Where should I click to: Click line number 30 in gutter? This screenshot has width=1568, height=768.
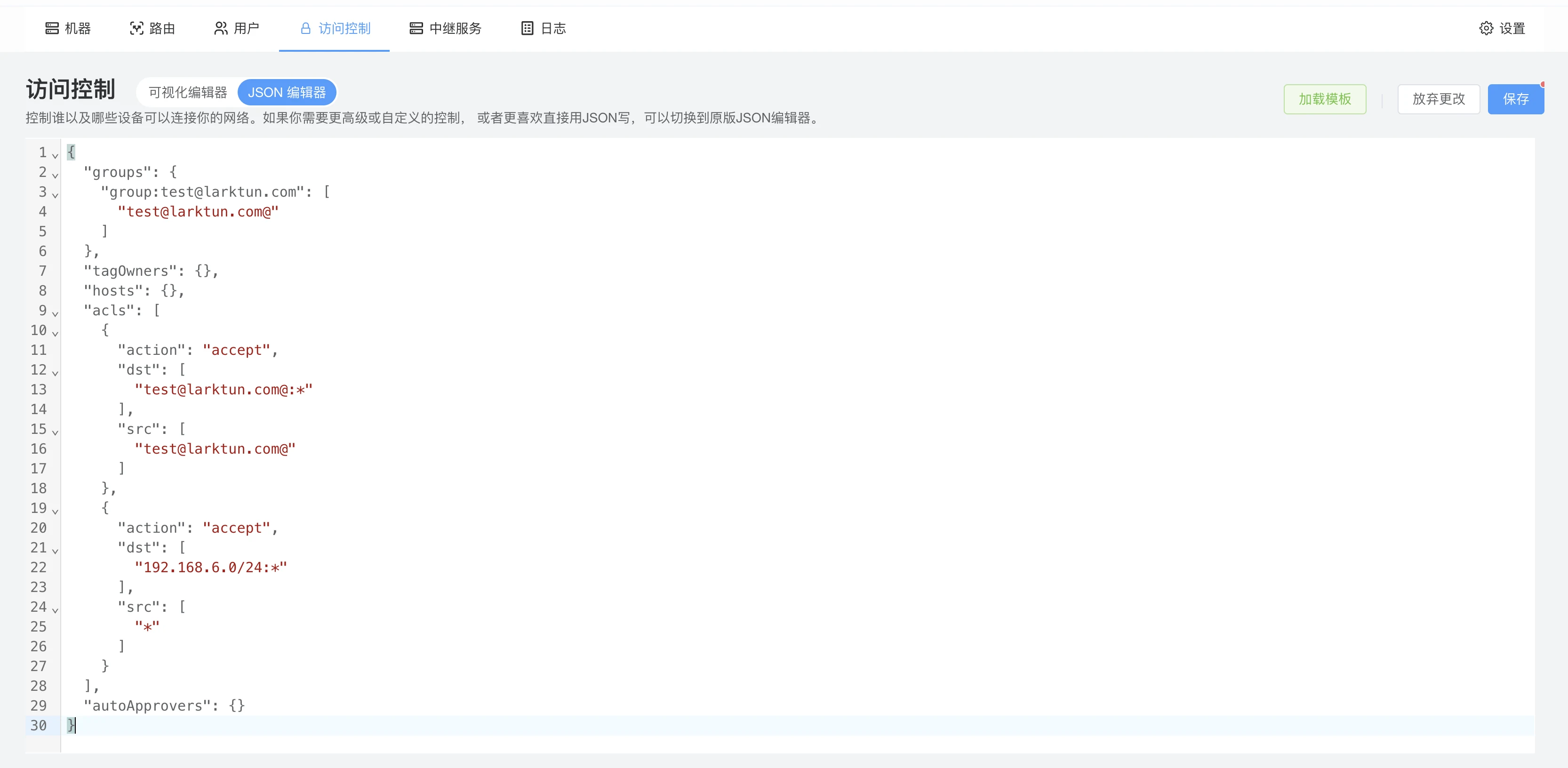tap(38, 725)
